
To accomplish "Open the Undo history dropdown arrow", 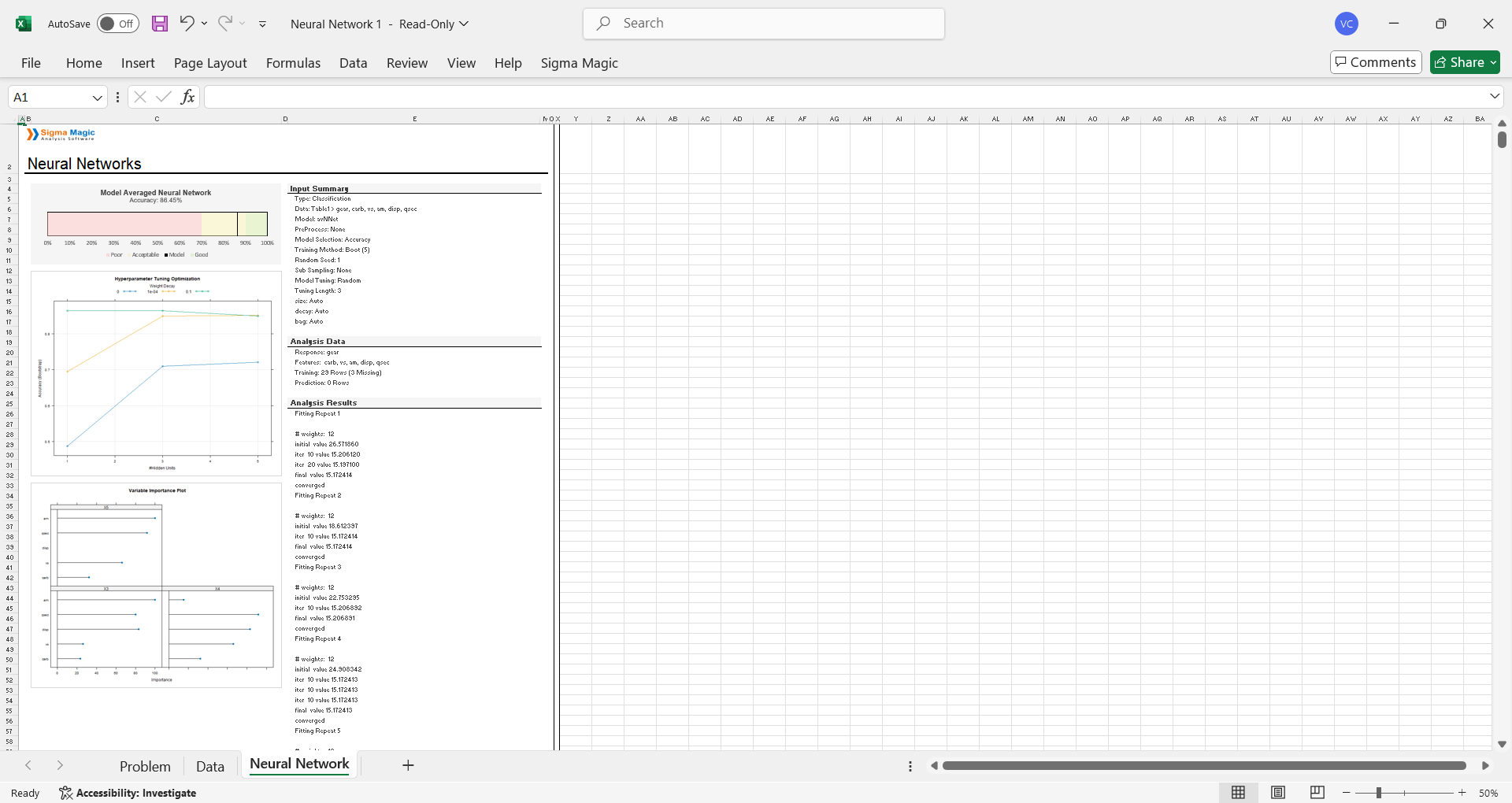I will click(x=205, y=24).
